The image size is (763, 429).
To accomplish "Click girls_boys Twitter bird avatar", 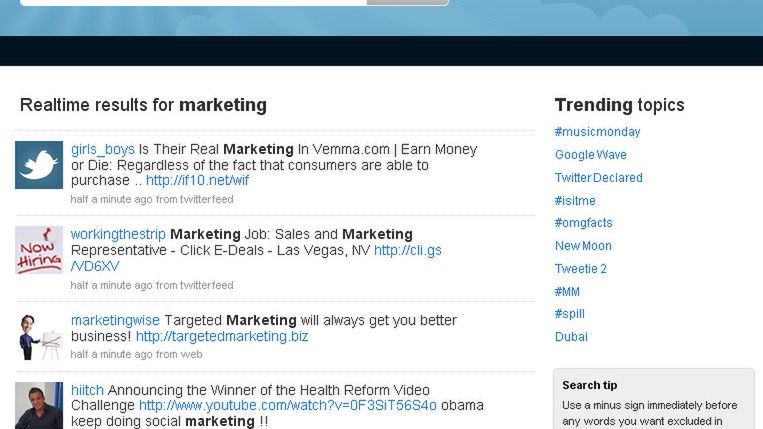I will point(39,165).
